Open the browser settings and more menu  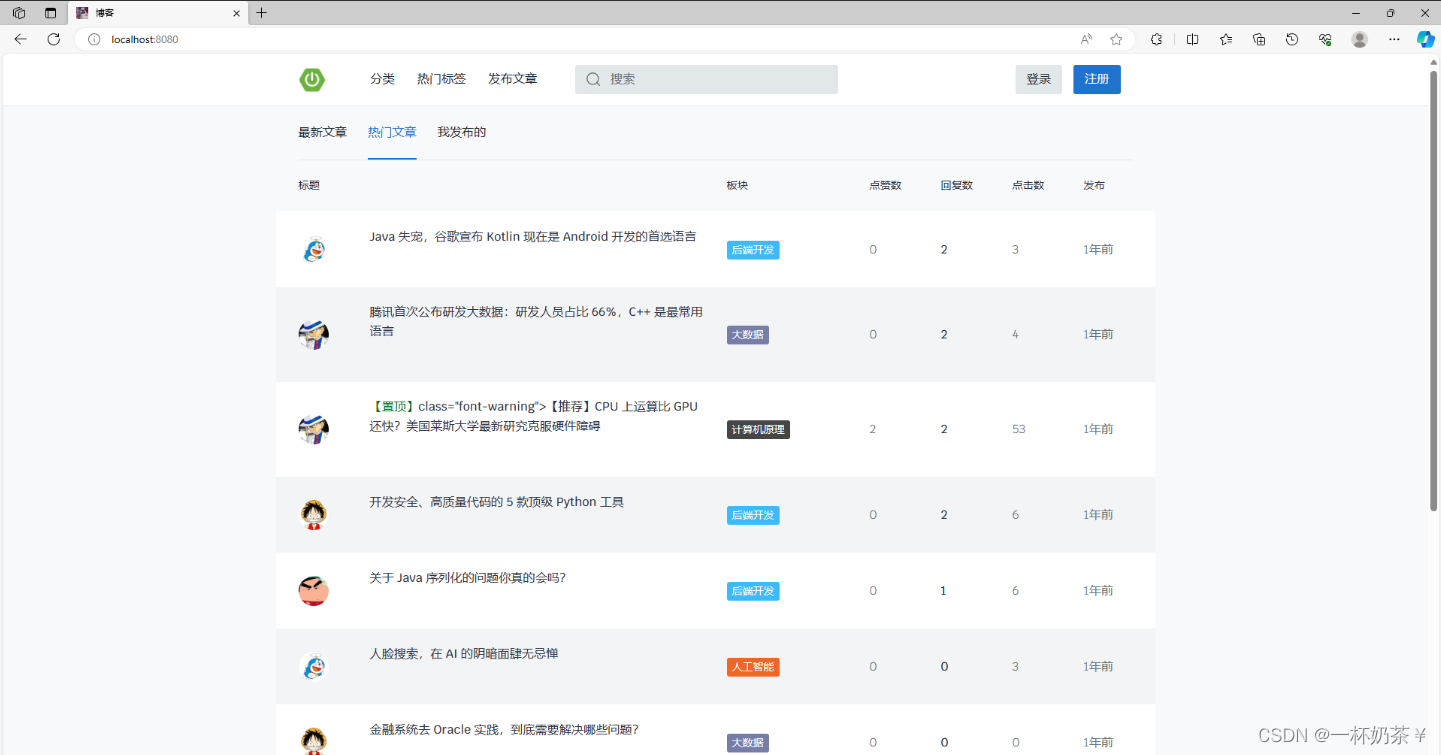[1394, 39]
